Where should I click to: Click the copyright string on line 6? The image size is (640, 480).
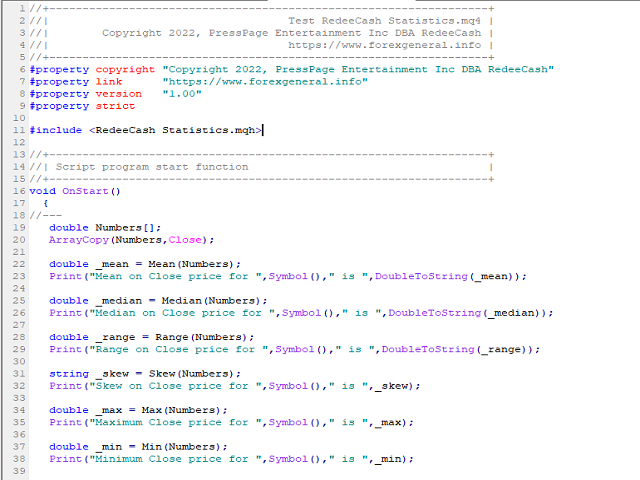pos(358,69)
